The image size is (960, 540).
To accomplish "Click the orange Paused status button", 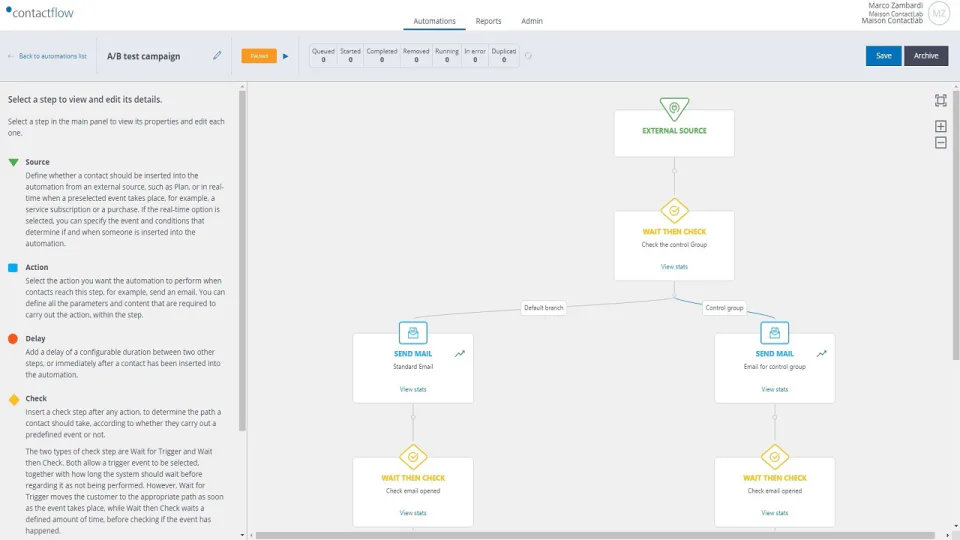I will click(x=259, y=56).
